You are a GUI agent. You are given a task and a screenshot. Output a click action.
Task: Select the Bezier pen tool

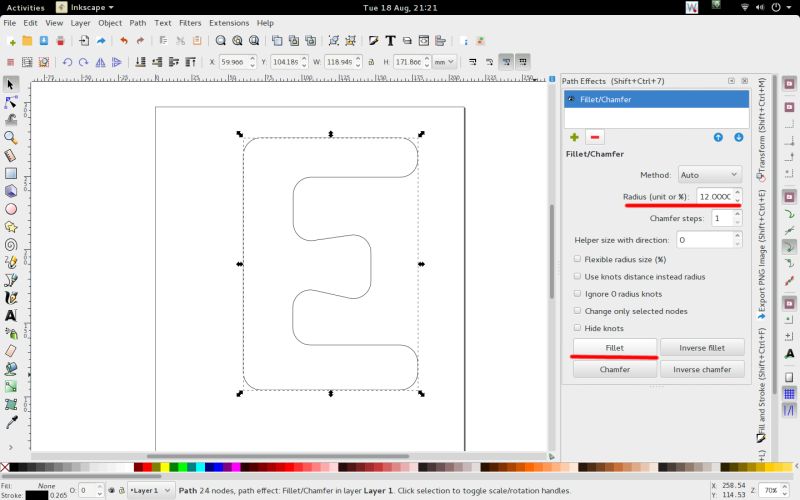coord(11,280)
